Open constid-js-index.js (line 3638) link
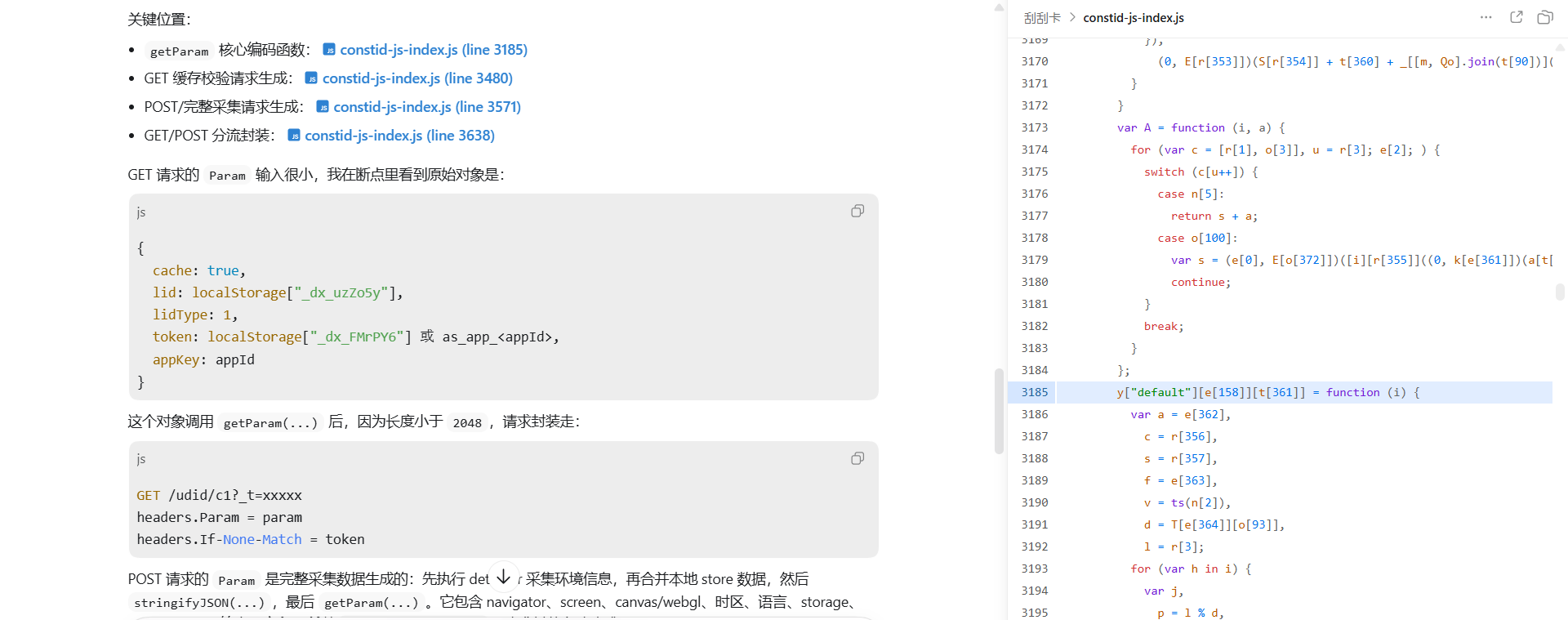 tap(399, 136)
